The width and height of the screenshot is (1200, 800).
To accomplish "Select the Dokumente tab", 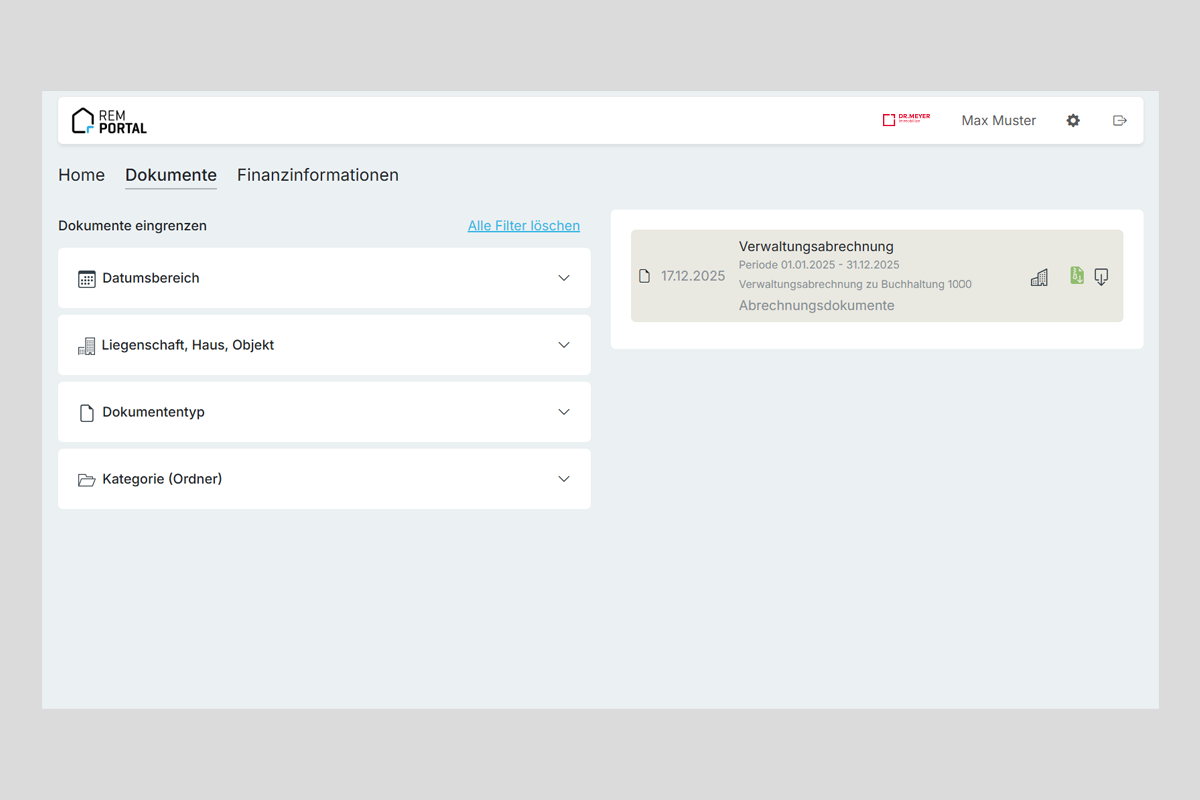I will coord(171,175).
